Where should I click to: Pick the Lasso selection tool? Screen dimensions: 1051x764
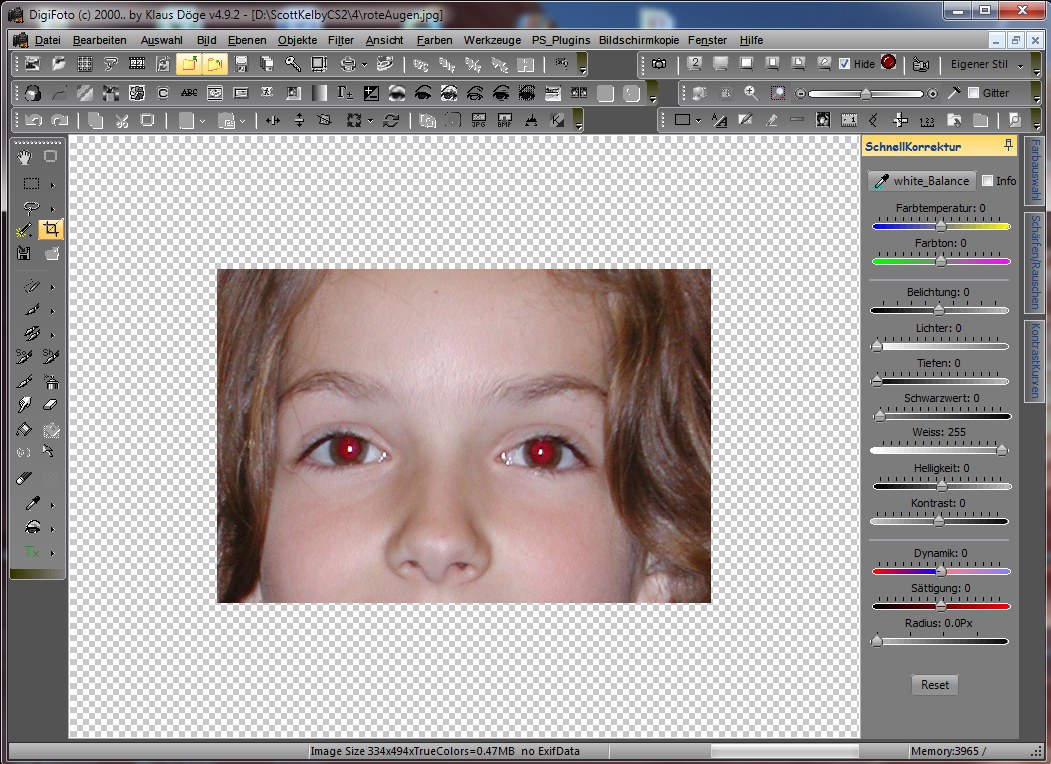31,208
